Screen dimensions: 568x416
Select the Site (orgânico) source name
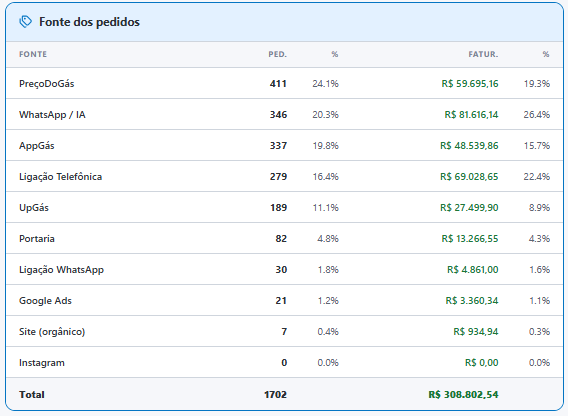point(52,332)
